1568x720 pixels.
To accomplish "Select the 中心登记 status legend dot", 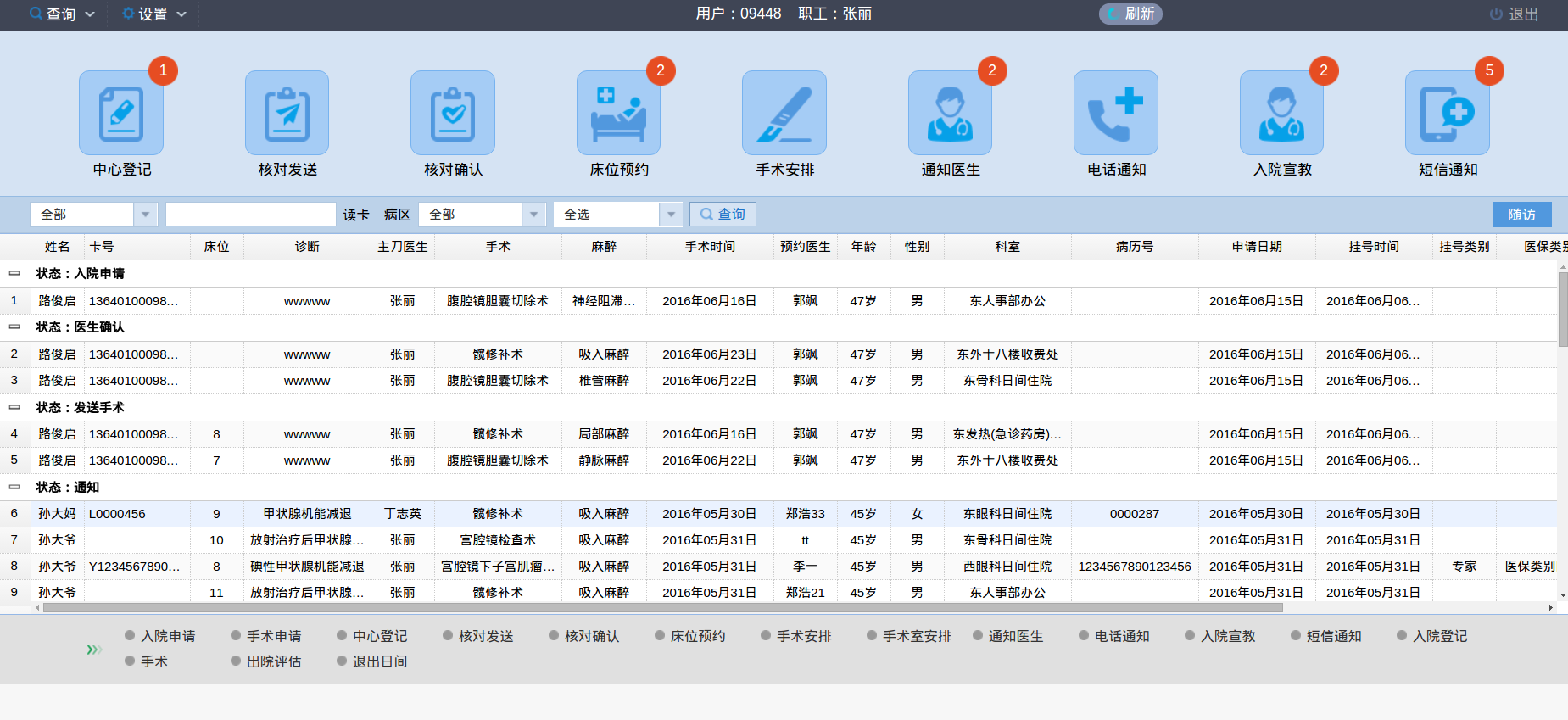I will click(x=342, y=635).
